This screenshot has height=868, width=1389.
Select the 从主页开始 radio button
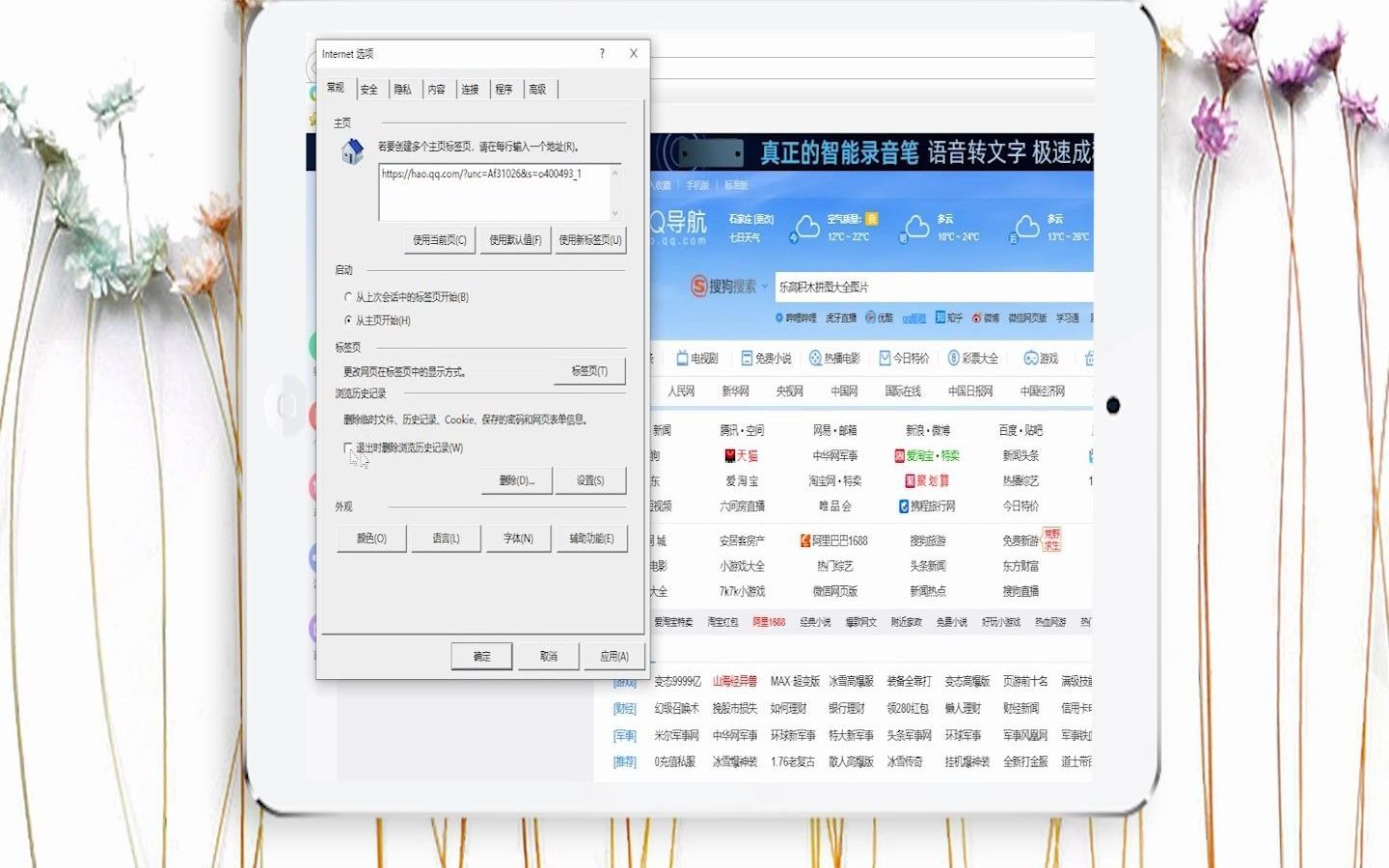pyautogui.click(x=348, y=320)
